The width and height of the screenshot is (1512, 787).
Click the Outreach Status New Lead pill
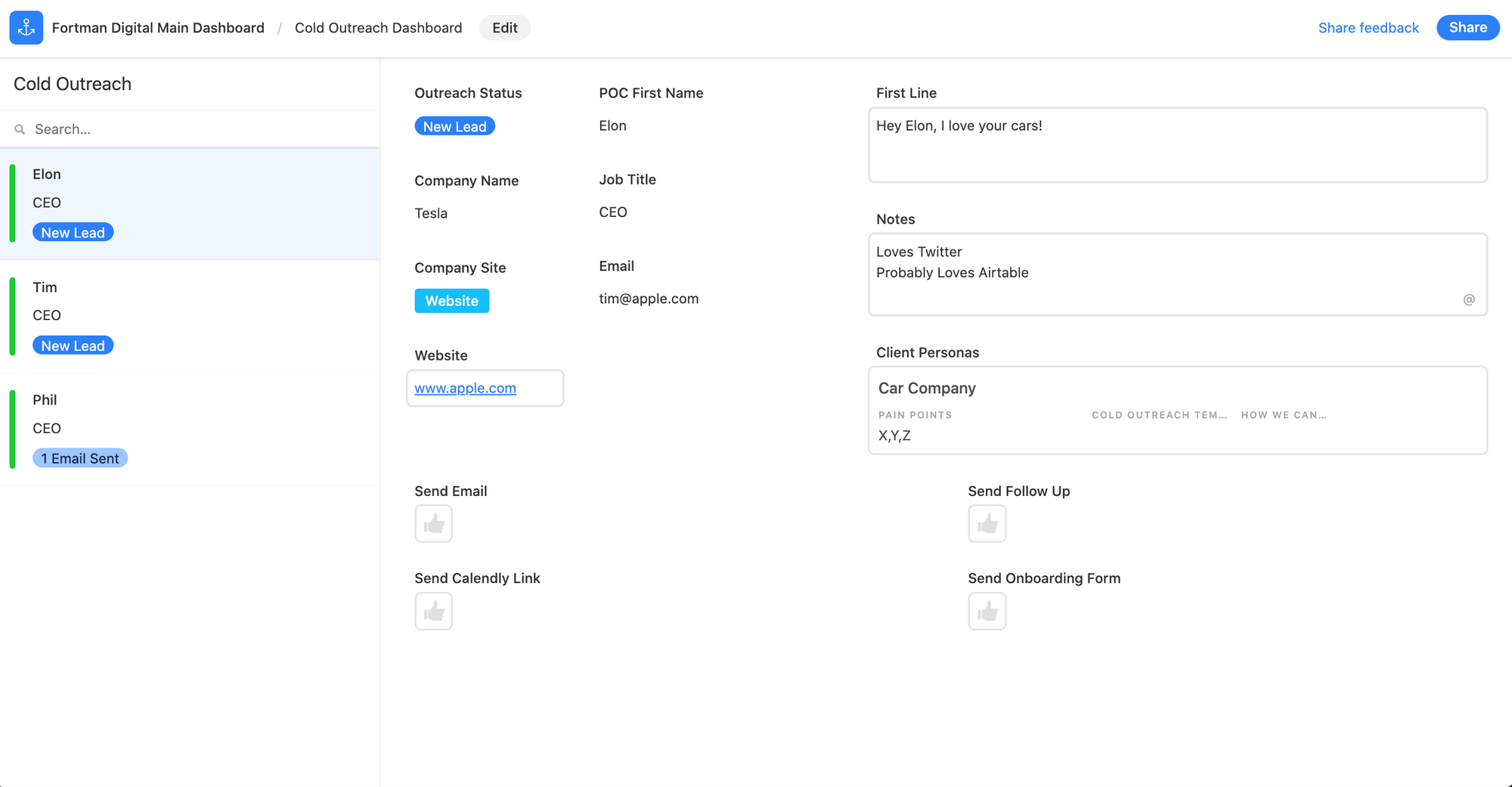click(455, 126)
